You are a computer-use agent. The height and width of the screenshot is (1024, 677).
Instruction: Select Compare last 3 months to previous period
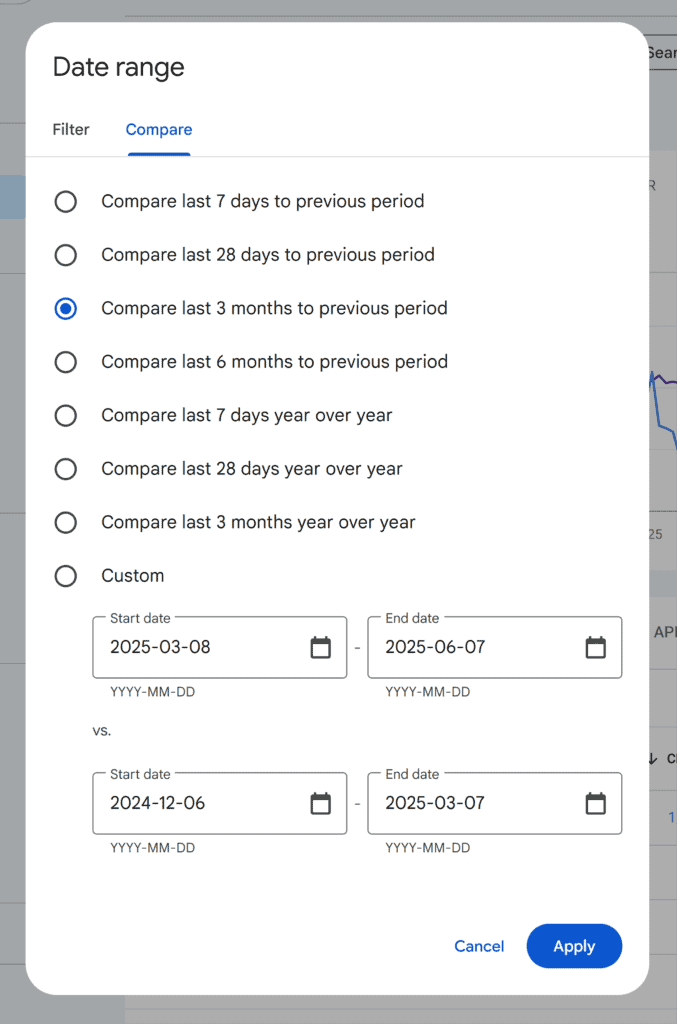65,308
